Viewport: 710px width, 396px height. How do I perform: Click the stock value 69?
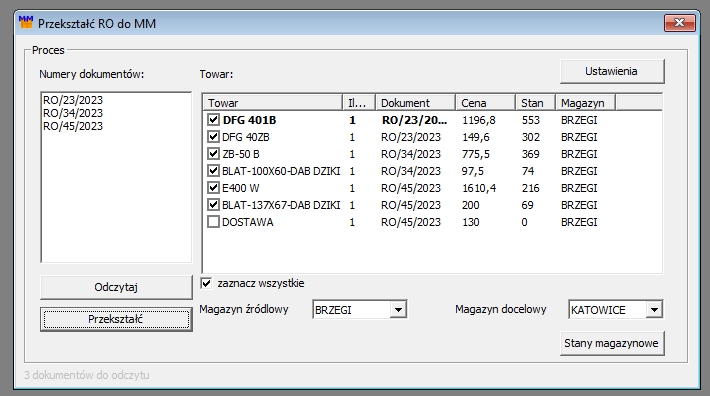click(528, 205)
